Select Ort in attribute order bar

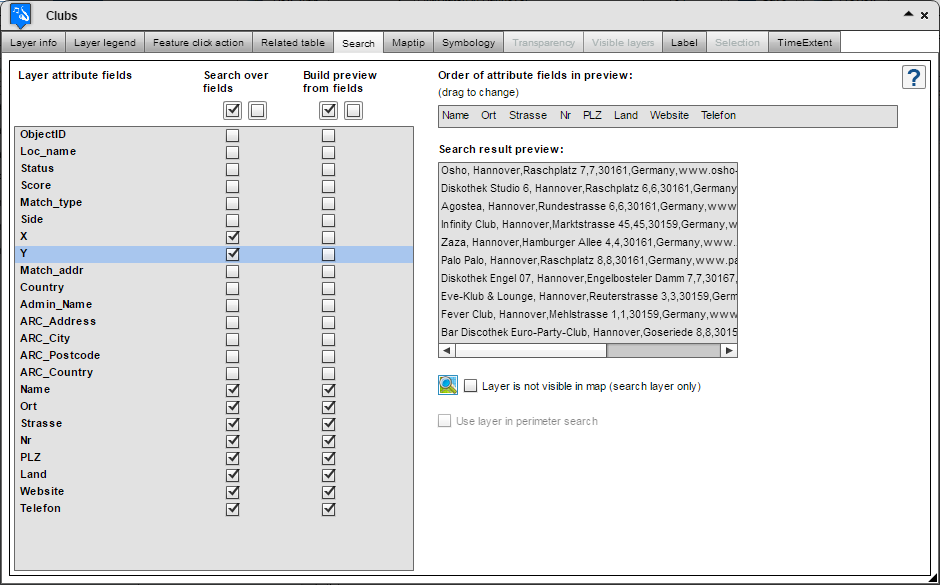coord(489,115)
